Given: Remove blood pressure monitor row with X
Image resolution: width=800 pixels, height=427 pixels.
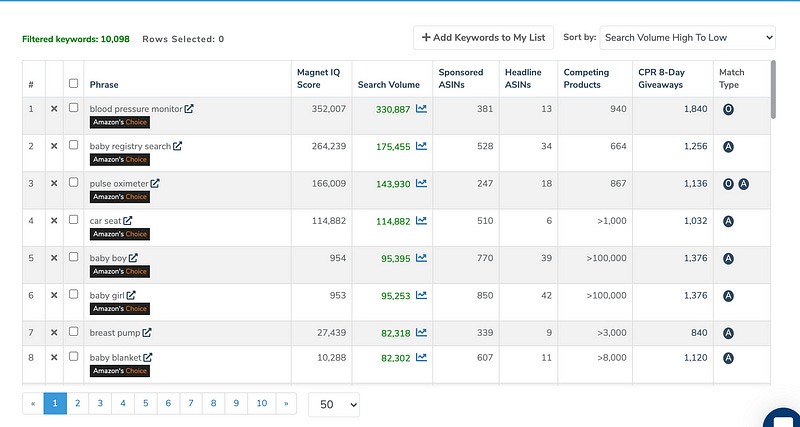Looking at the screenshot, I should tap(54, 109).
